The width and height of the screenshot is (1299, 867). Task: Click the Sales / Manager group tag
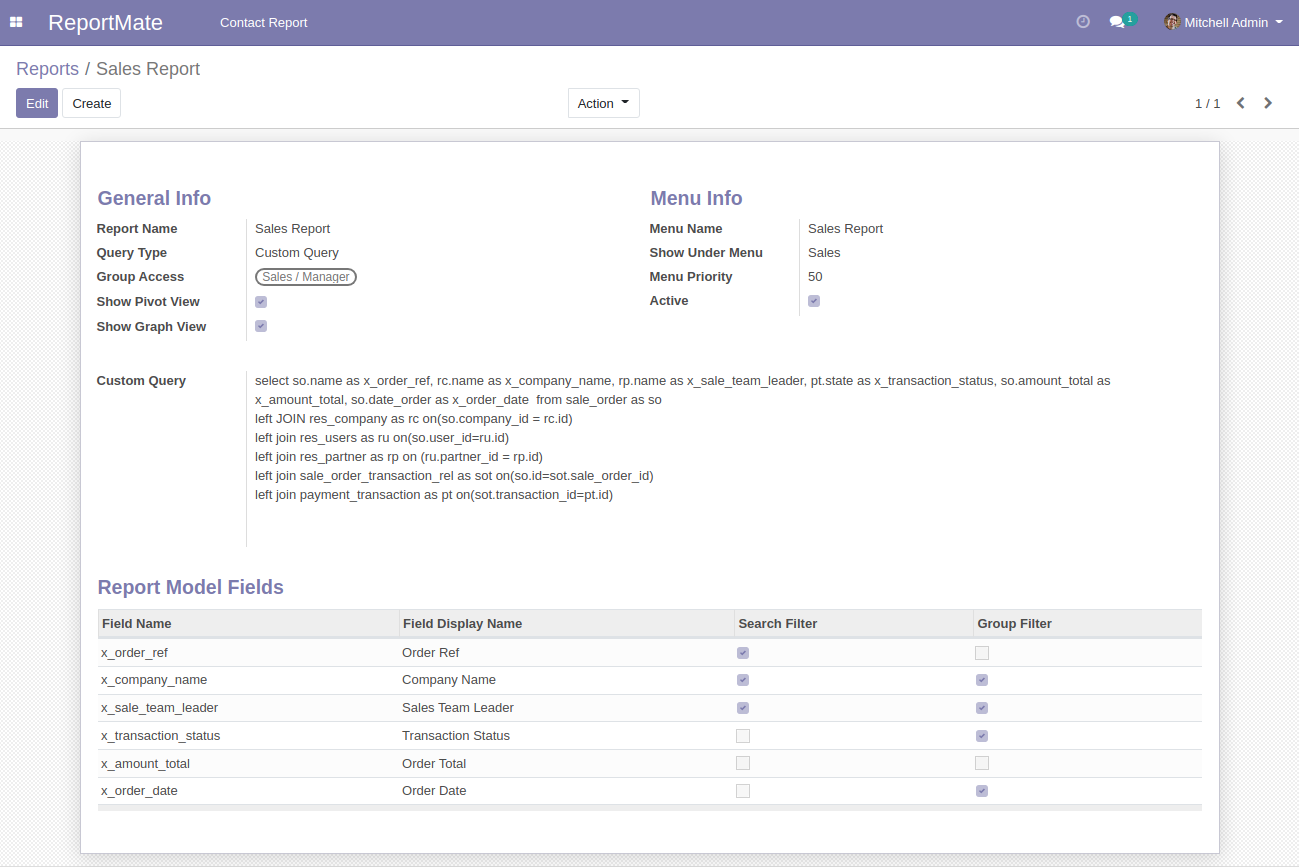[x=306, y=277]
